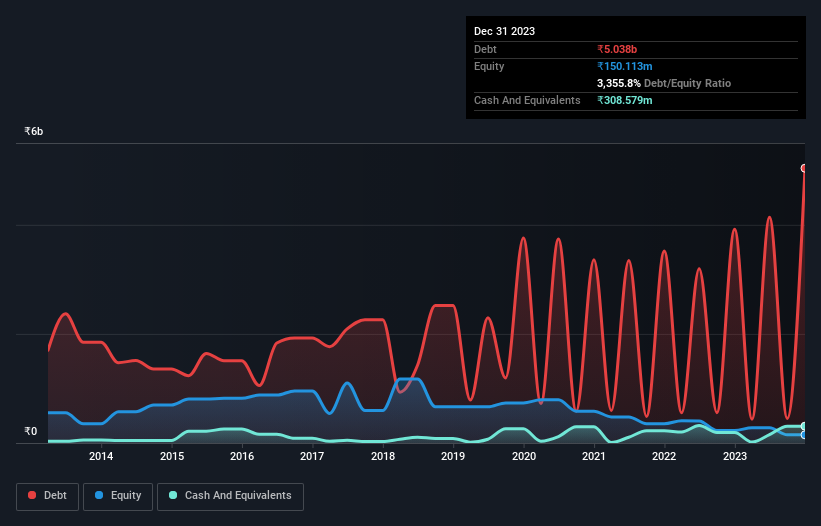Image resolution: width=821 pixels, height=526 pixels.
Task: Select the 2023 x-axis label
Action: pyautogui.click(x=735, y=456)
